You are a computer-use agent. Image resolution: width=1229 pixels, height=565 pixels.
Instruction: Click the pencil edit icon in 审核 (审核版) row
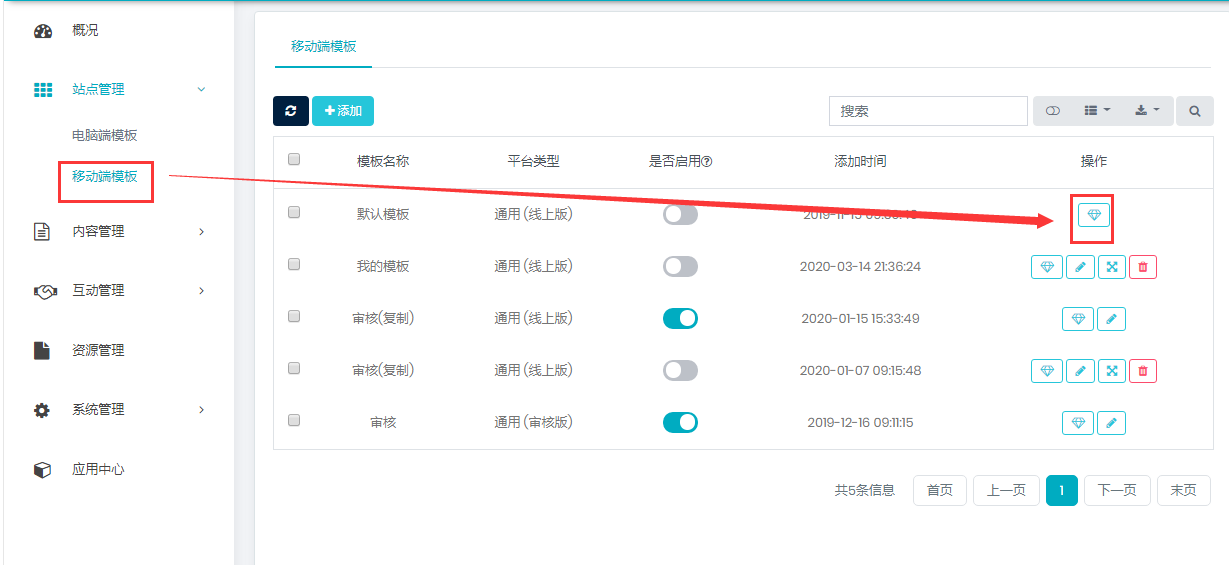(1111, 423)
